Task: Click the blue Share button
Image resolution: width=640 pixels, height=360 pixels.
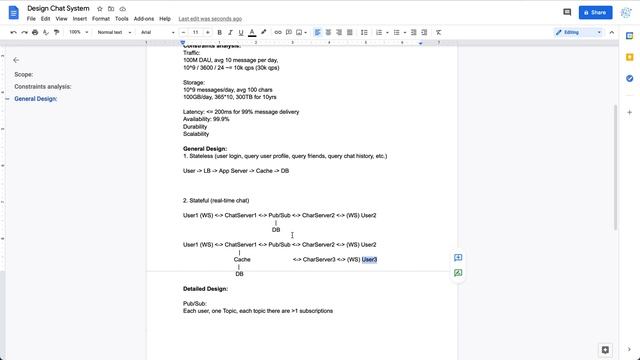Action: point(595,12)
